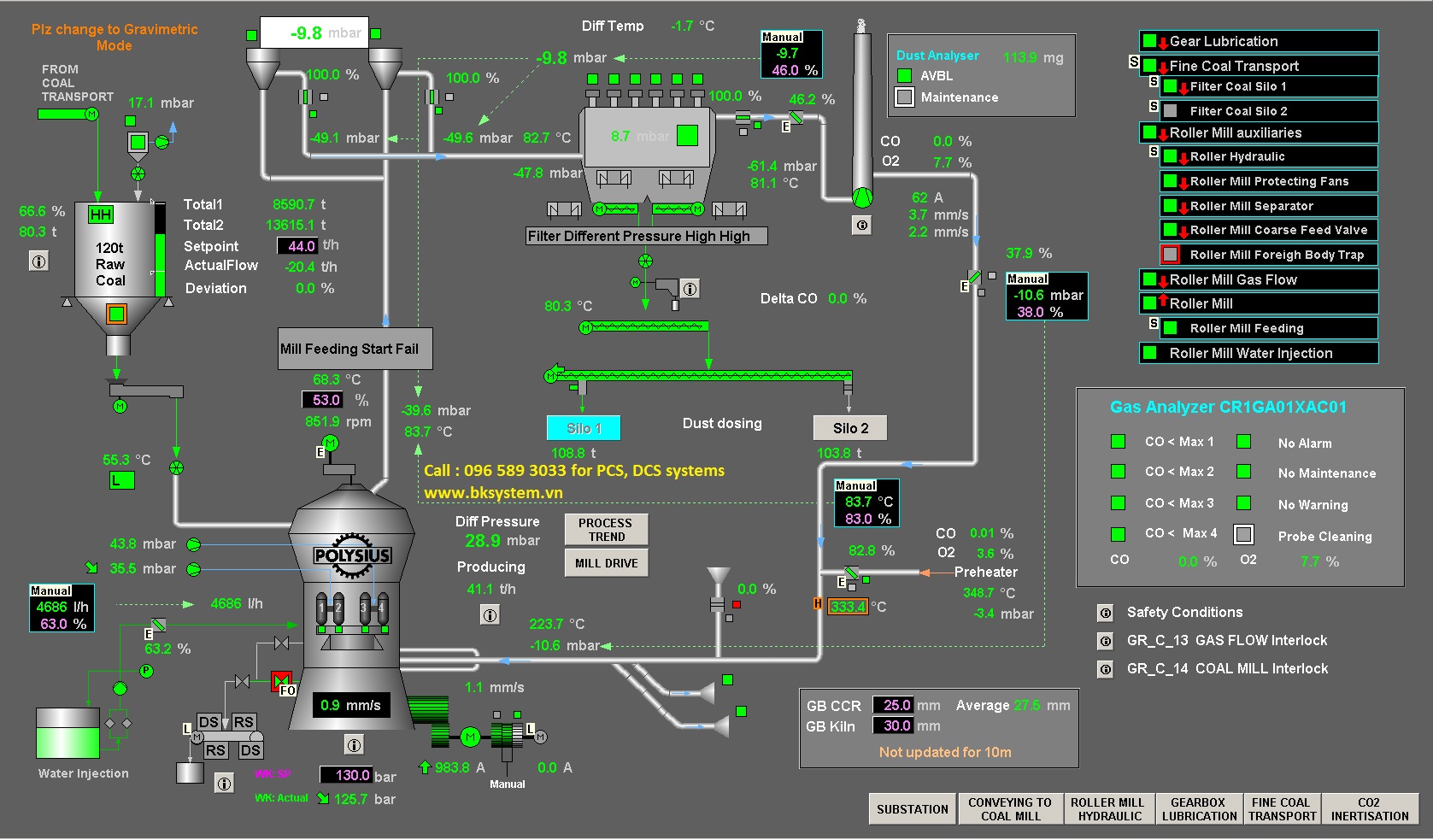The height and width of the screenshot is (840, 1433).
Task: Click the separator motor symbol above the mill
Action: click(331, 443)
